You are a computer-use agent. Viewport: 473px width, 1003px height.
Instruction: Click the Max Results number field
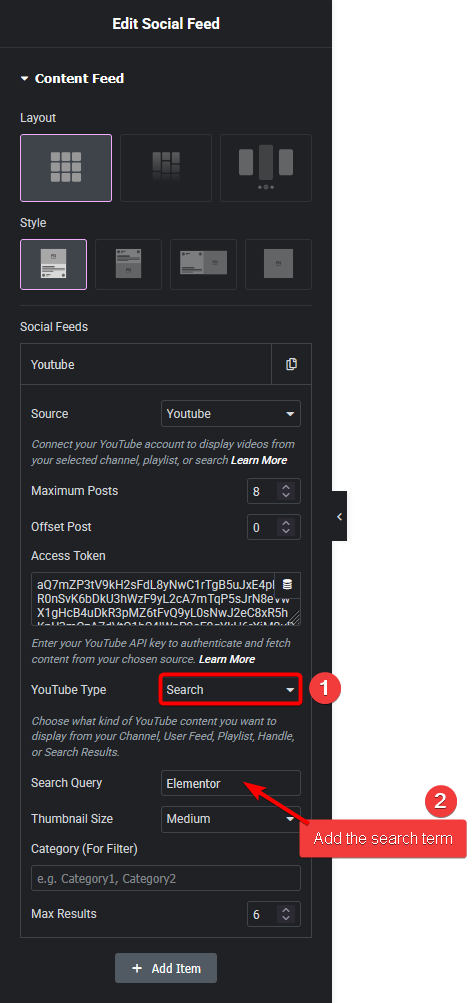274,914
